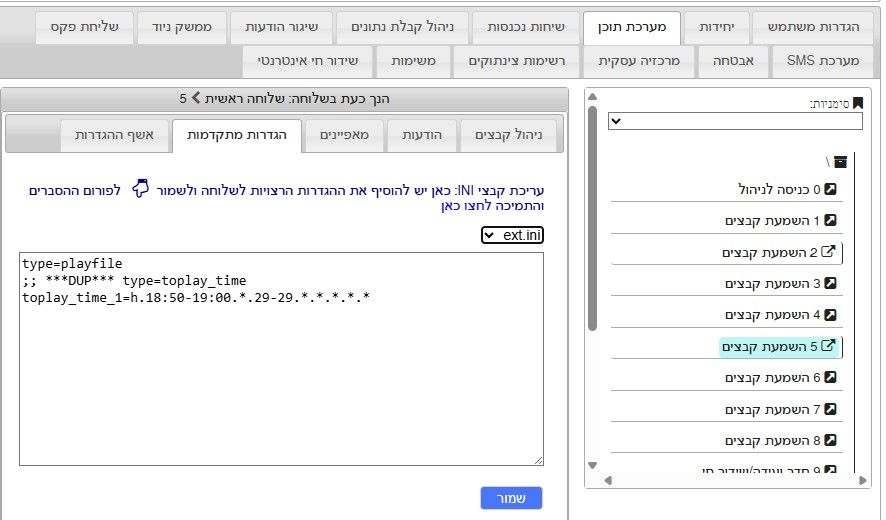Open the מאפיינים tab
Image resolution: width=886 pixels, height=520 pixels.
(x=344, y=135)
